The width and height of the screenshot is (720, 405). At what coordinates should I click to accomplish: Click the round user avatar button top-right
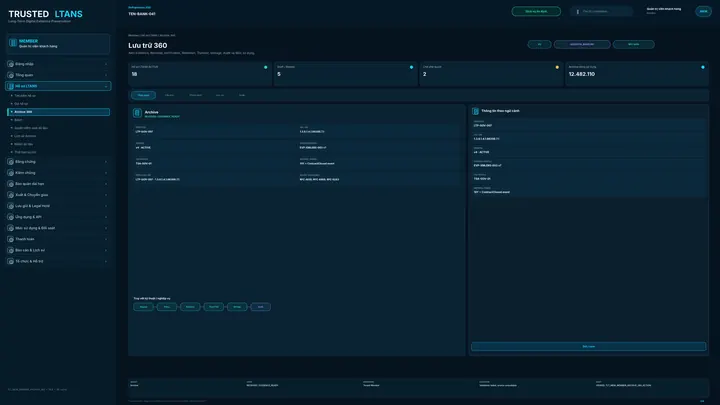click(x=703, y=11)
